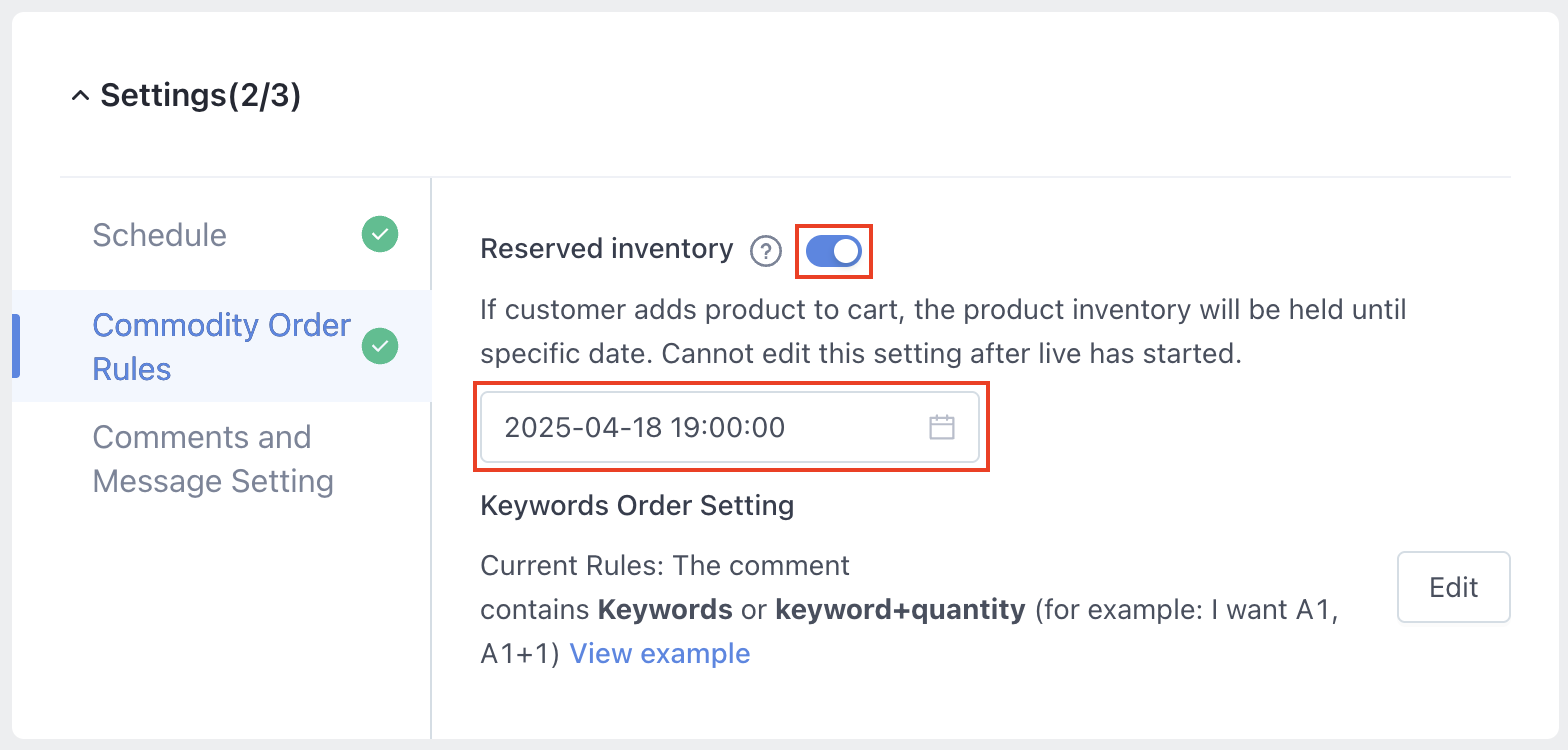Viewport: 1568px width, 750px height.
Task: Open Comments and Message Setting tab
Action: [x=213, y=459]
